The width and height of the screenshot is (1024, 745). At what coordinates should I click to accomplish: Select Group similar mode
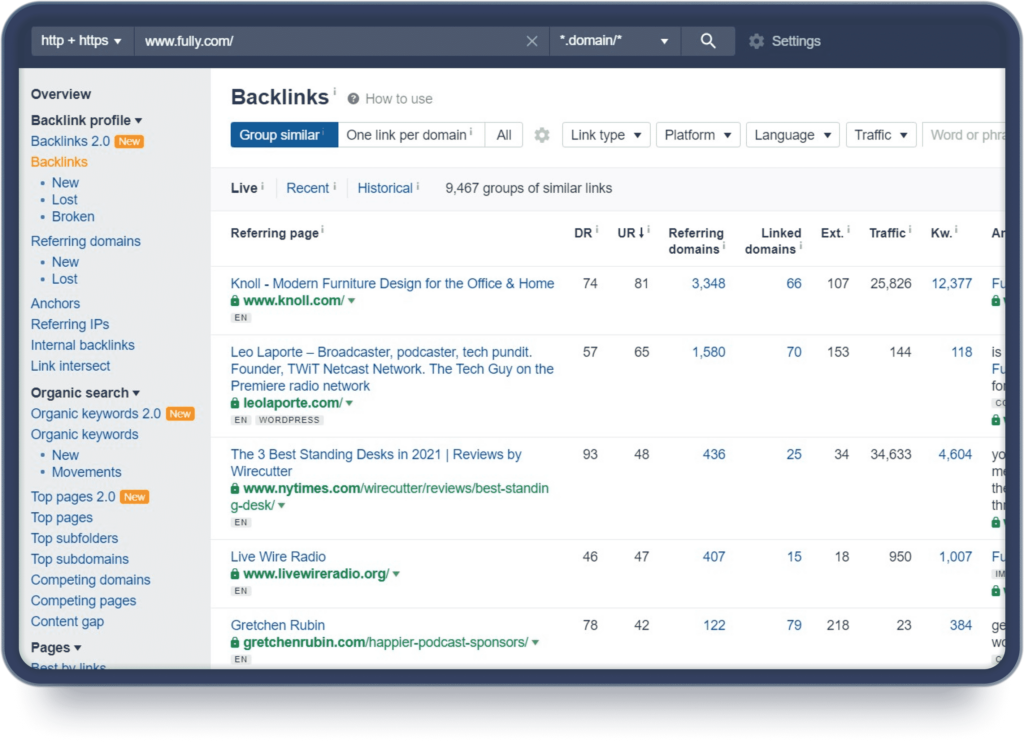(x=284, y=135)
